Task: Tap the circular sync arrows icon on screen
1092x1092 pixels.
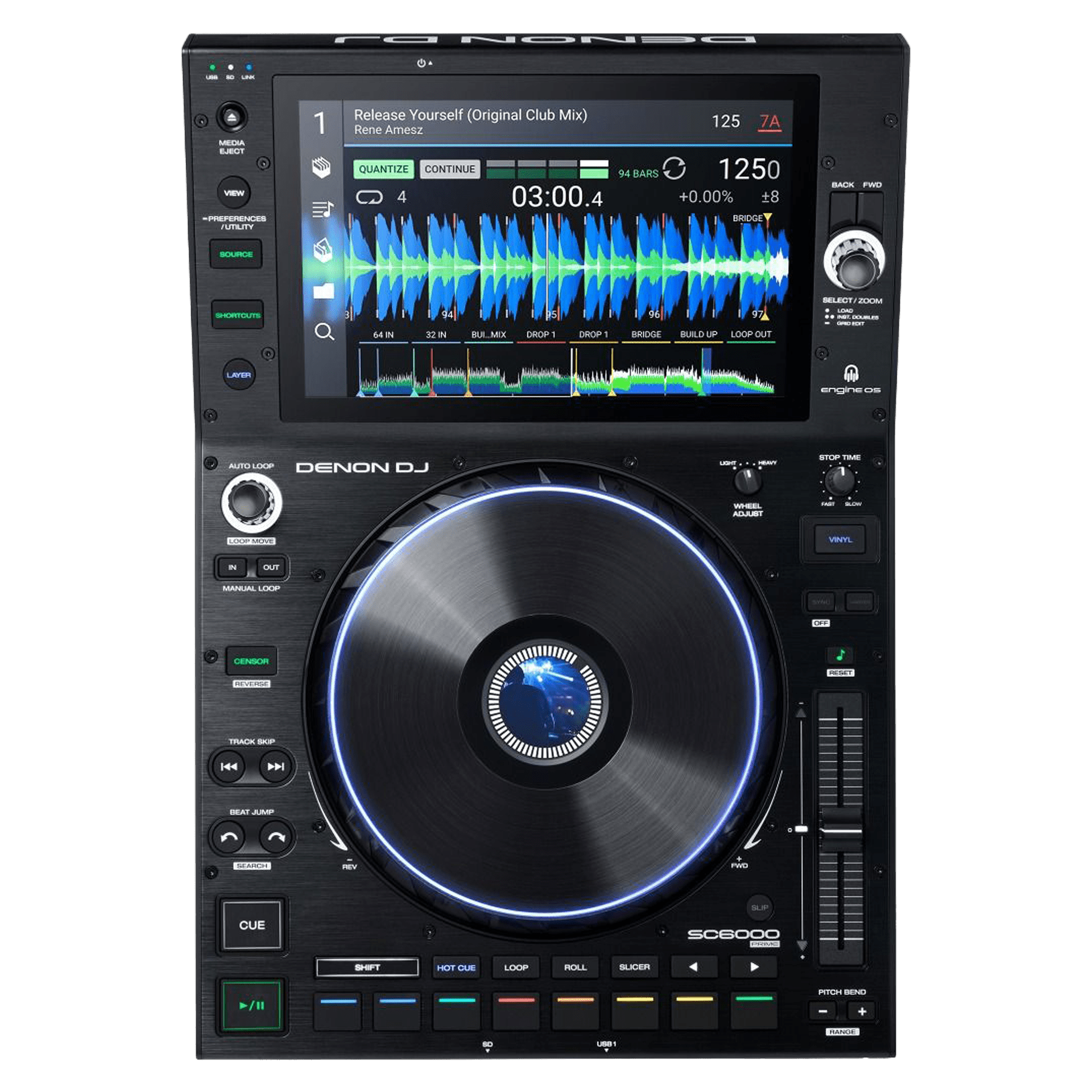Action: (674, 168)
